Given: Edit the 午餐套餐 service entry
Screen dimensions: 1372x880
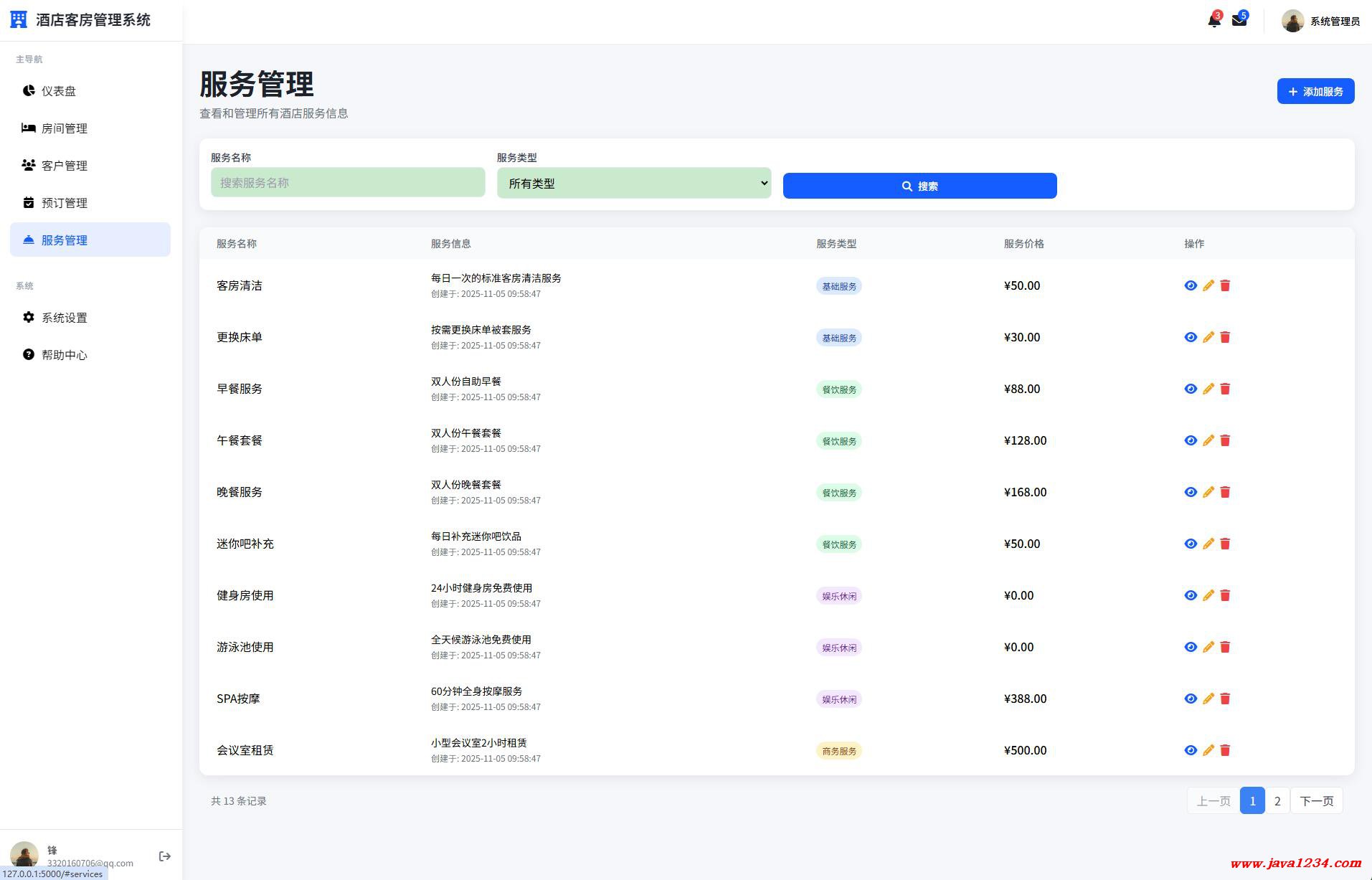Looking at the screenshot, I should pos(1208,440).
